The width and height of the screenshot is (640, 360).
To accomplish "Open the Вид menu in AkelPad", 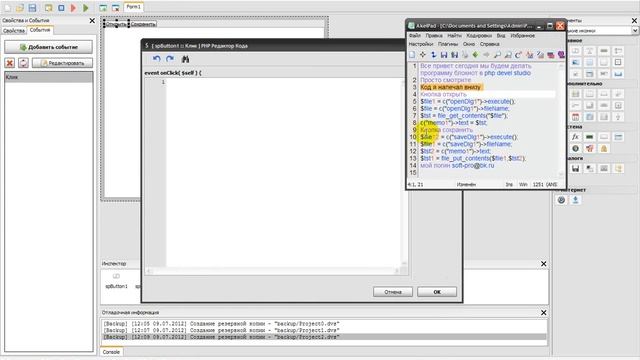I will tap(501, 36).
